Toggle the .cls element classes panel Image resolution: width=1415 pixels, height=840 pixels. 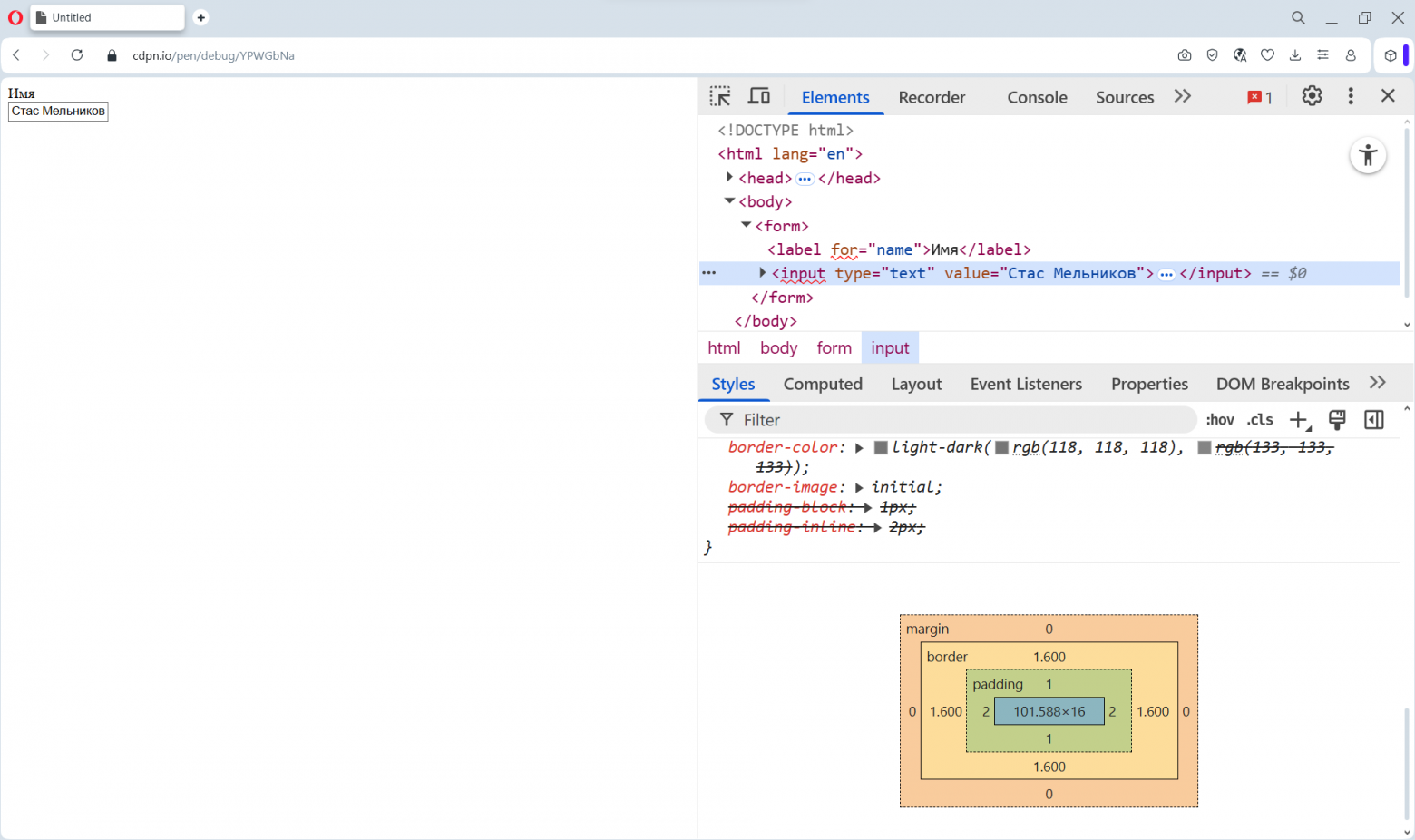click(x=1260, y=419)
